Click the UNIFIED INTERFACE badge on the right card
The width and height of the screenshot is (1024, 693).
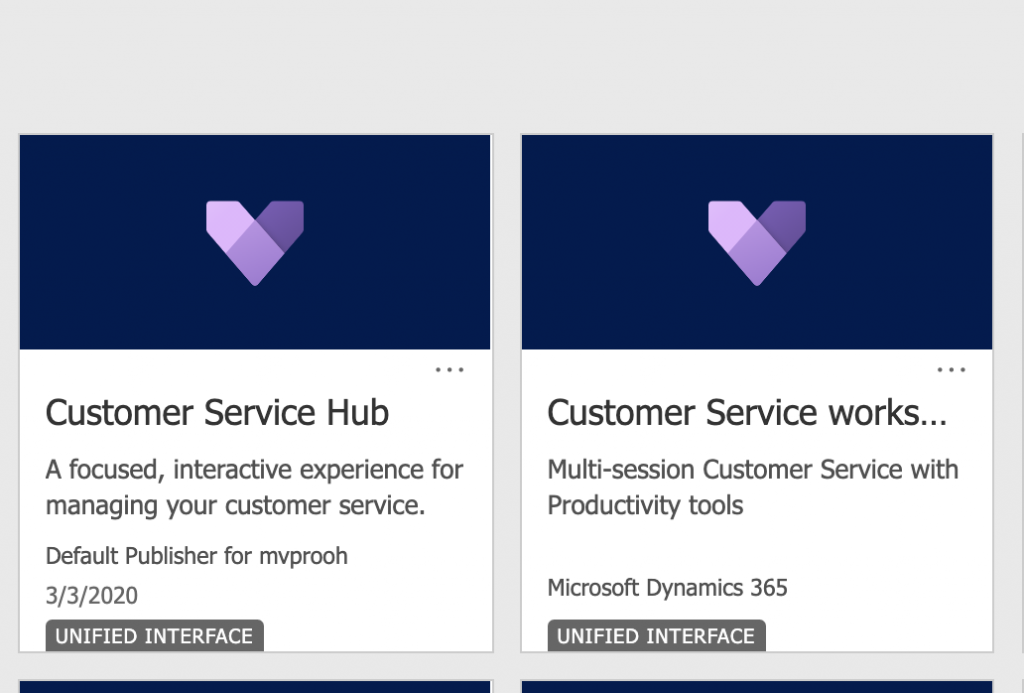656,636
